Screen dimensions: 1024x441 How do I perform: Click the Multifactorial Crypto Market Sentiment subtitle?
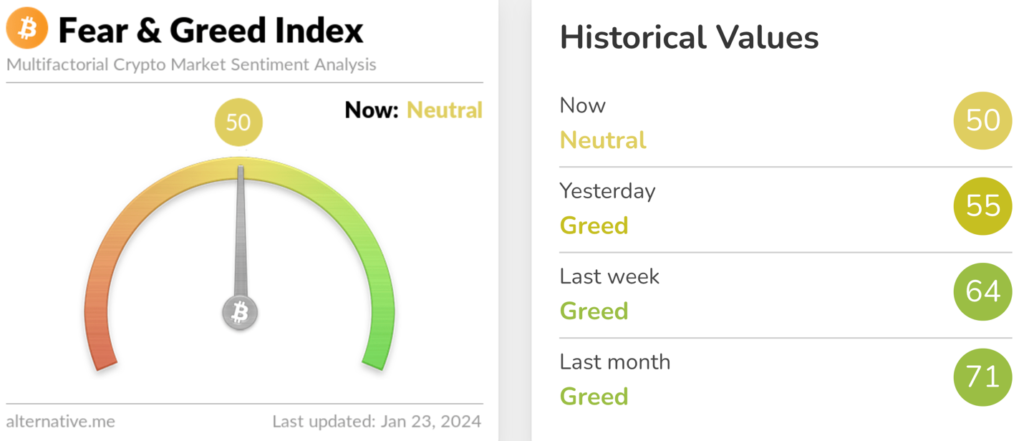pos(191,65)
